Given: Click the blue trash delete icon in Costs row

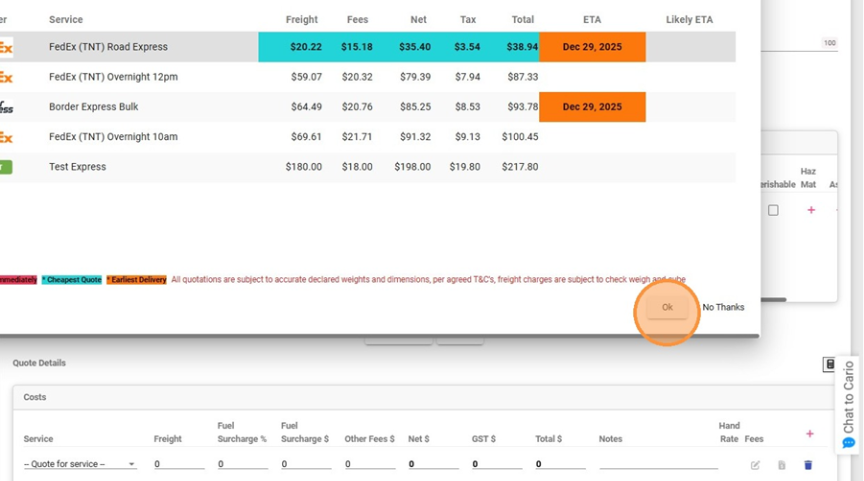Looking at the screenshot, I should click(808, 465).
